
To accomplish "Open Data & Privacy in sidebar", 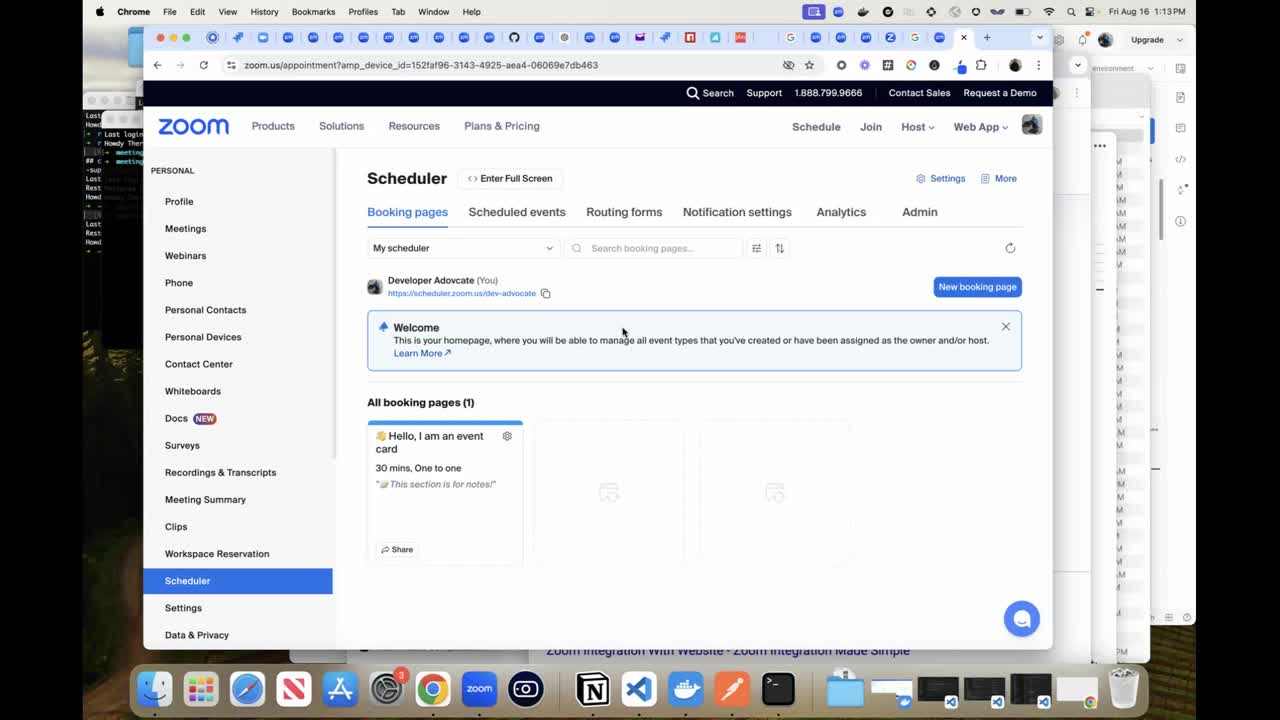I will coord(197,635).
